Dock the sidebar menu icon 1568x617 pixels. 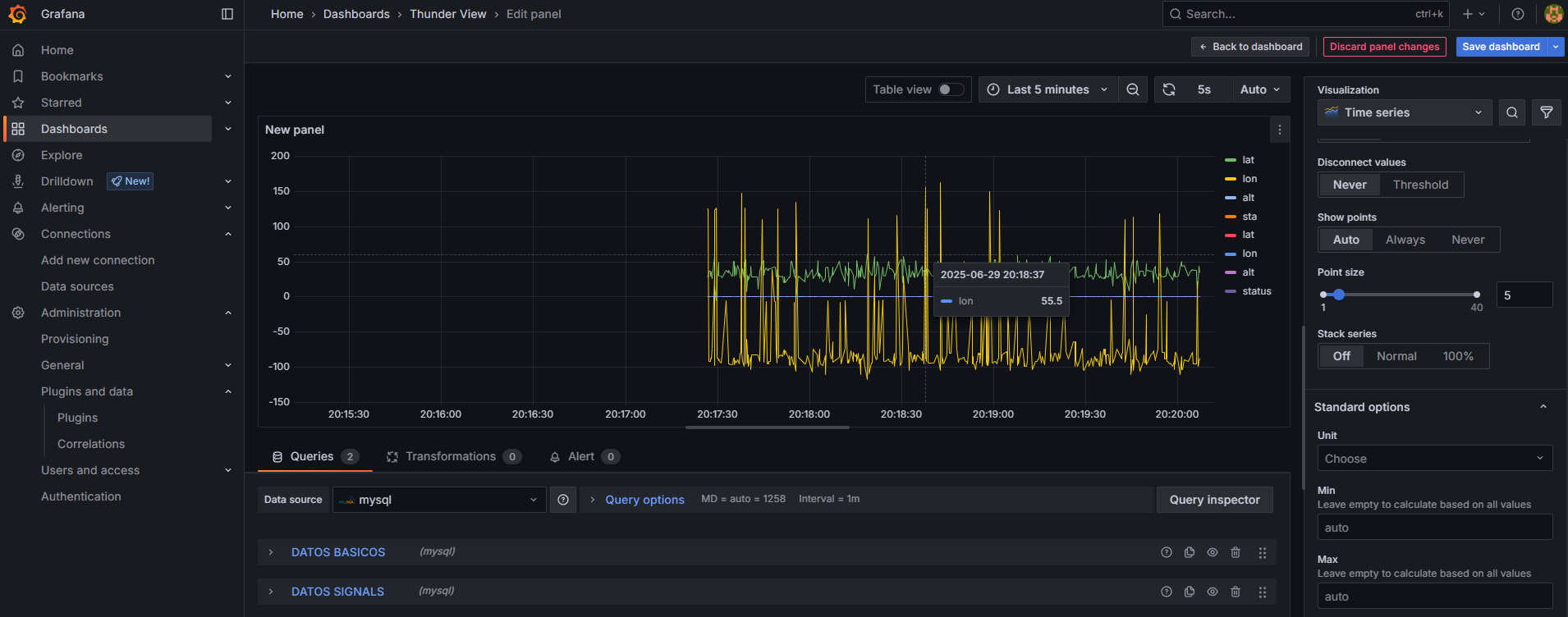(227, 14)
